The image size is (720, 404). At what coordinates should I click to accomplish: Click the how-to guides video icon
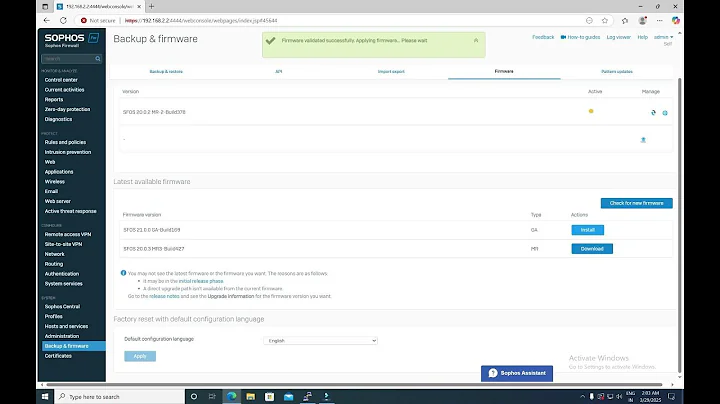point(563,37)
